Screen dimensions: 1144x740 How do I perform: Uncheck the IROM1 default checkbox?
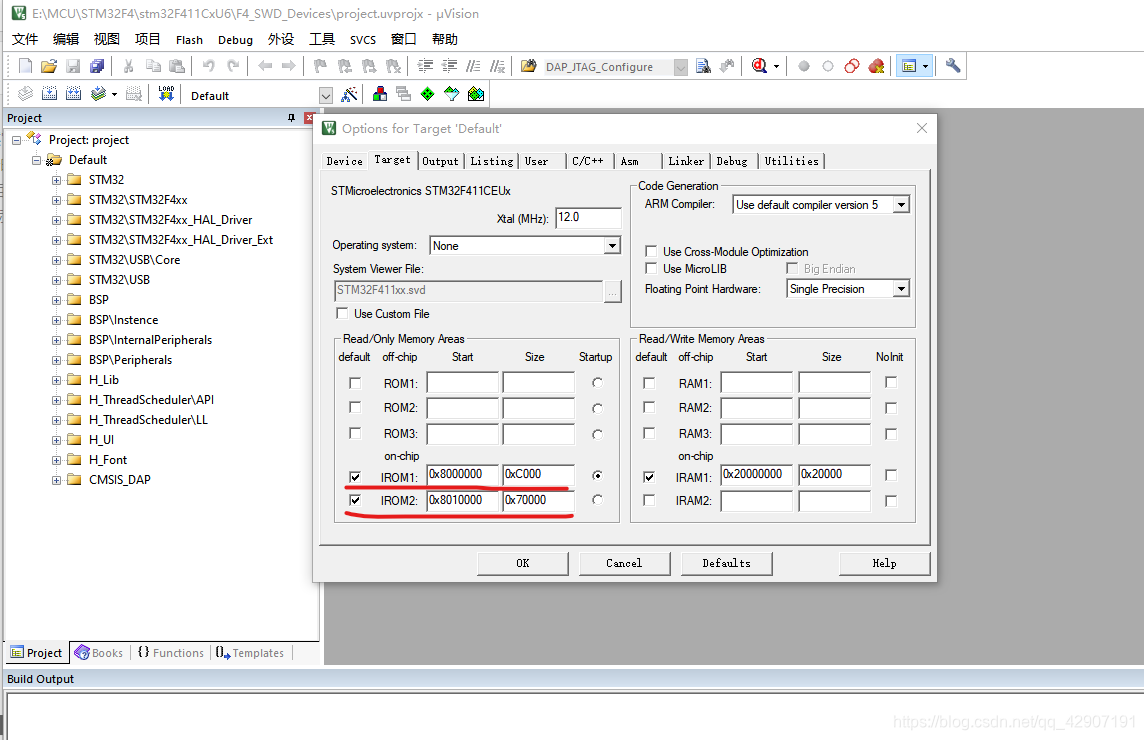[355, 477]
